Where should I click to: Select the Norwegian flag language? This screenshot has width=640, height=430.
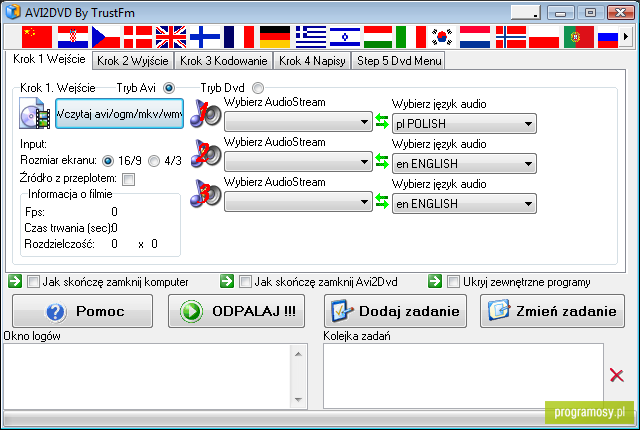tap(511, 37)
